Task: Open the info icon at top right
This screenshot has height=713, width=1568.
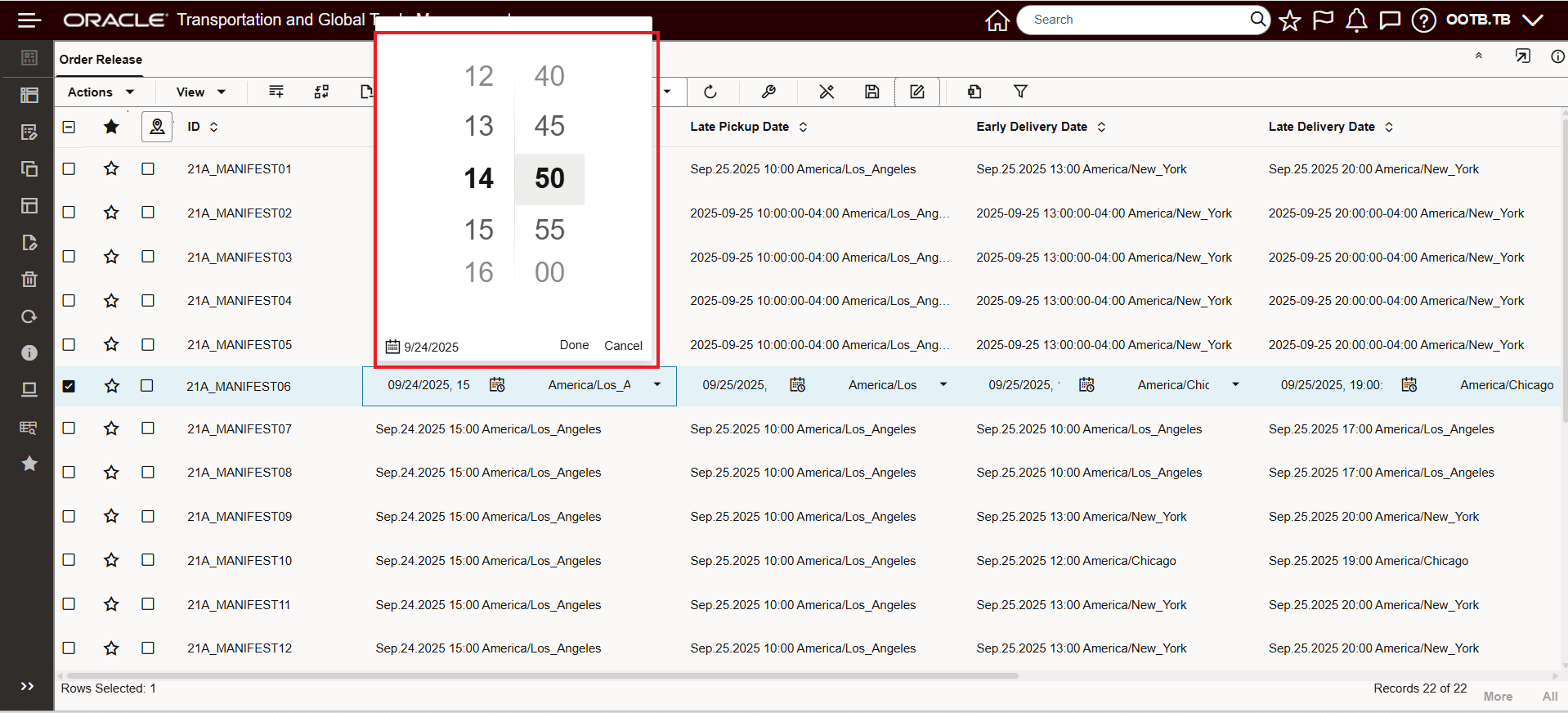Action: (1557, 56)
